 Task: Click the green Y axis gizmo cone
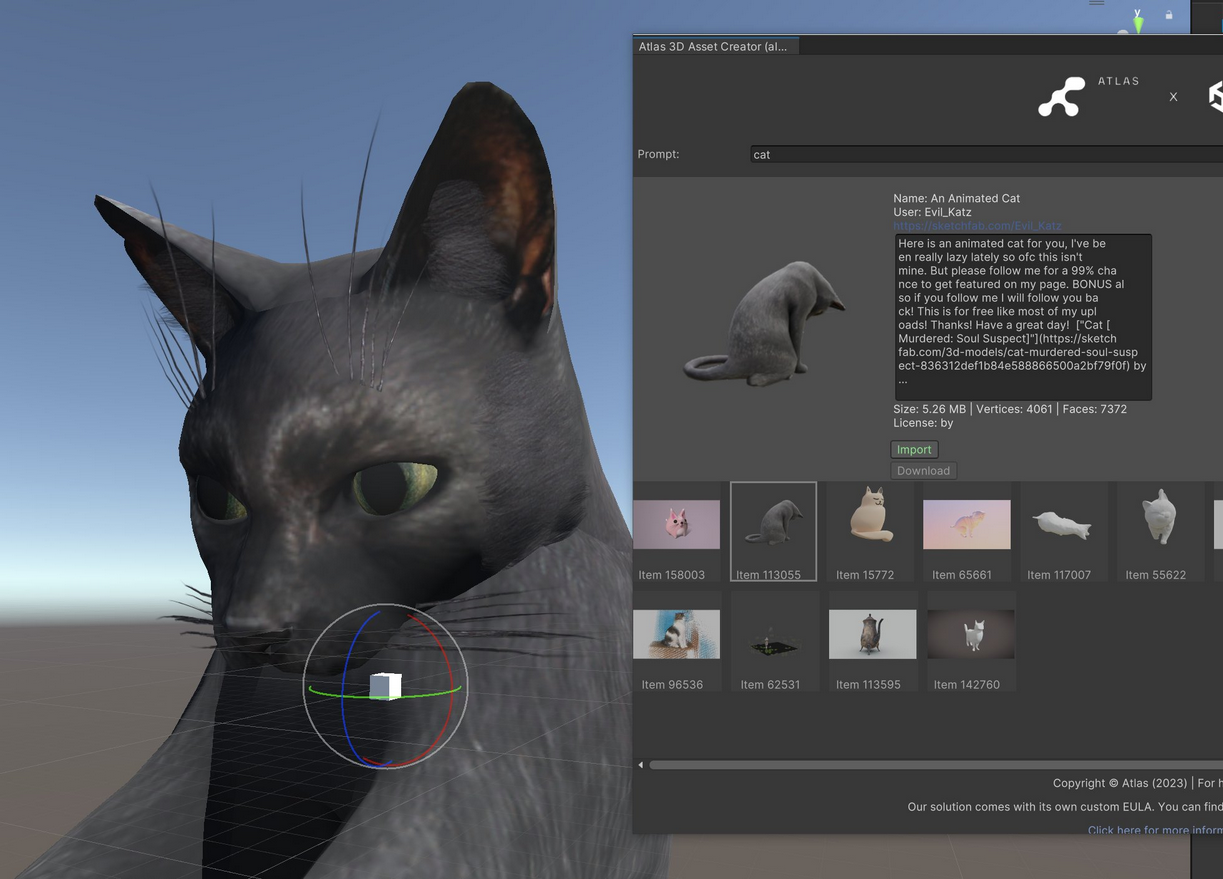[1138, 23]
